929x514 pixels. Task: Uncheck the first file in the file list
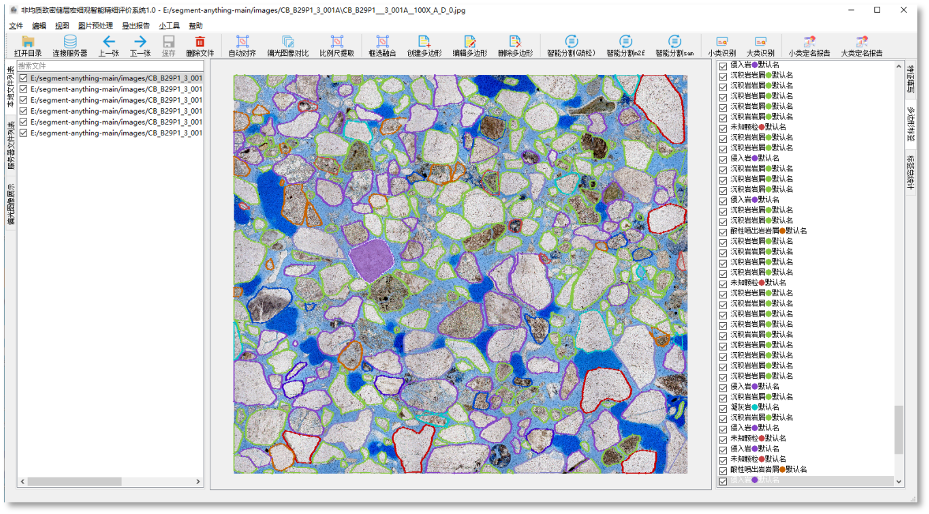tap(24, 77)
